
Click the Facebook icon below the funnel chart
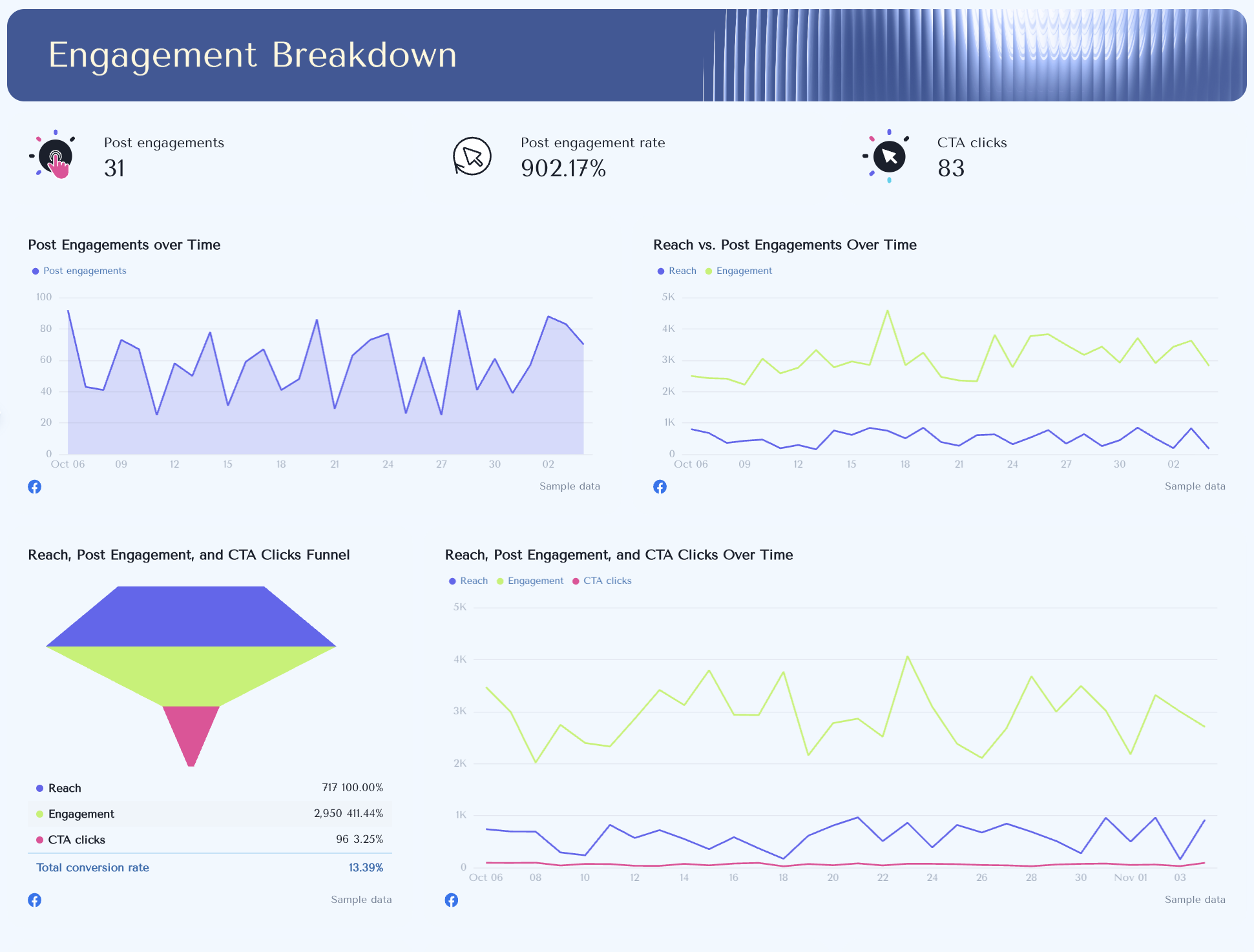click(x=35, y=900)
